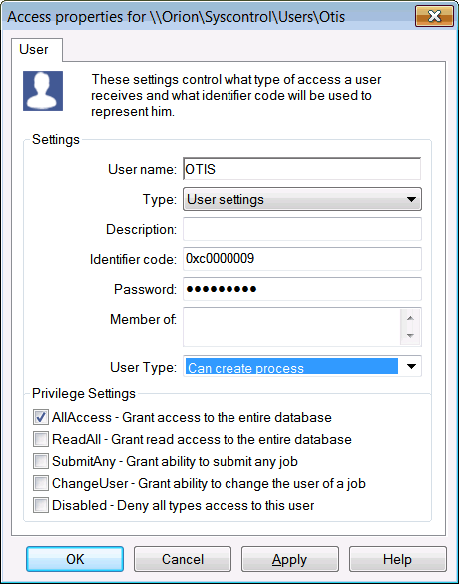459x584 pixels.
Task: Check the Disabled checkbox
Action: pyautogui.click(x=41, y=505)
